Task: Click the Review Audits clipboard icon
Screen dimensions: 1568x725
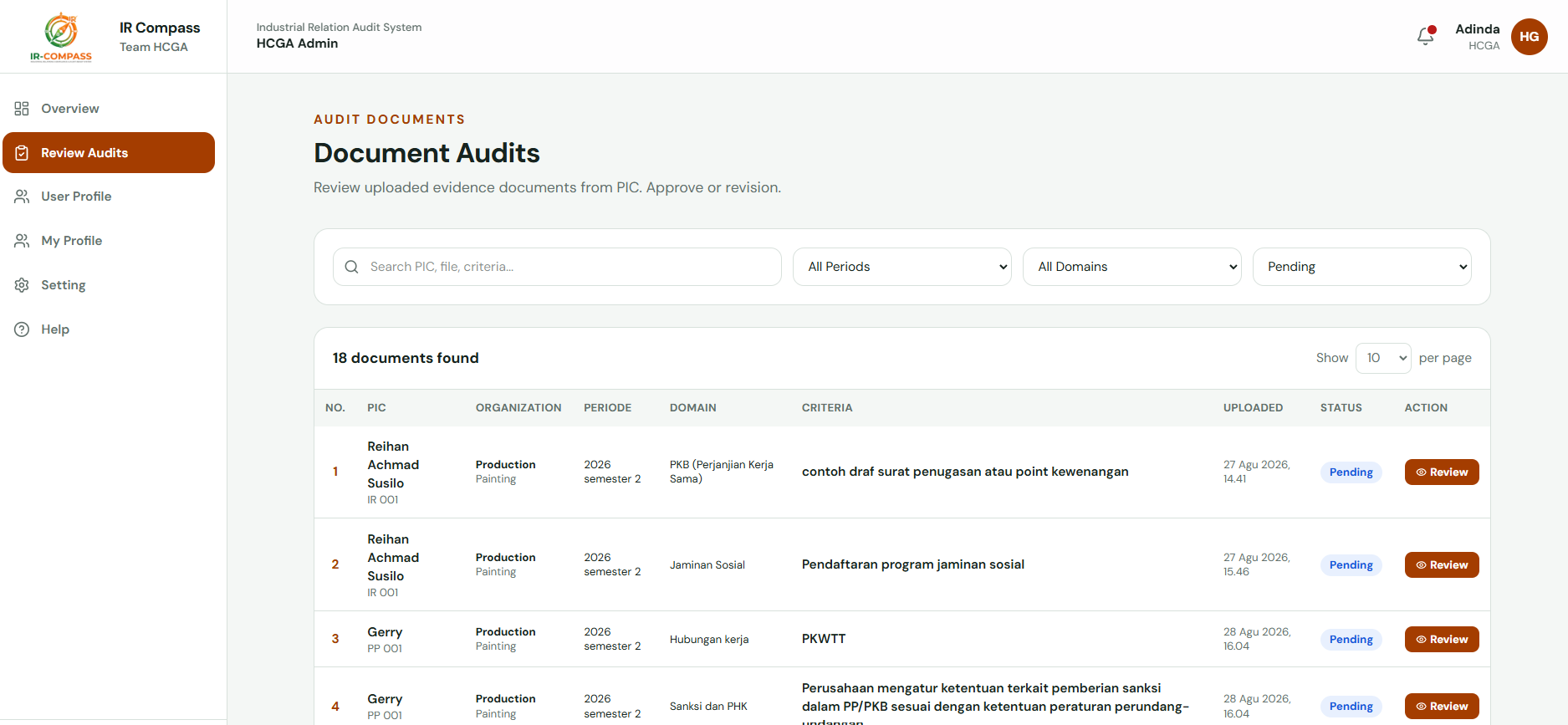Action: pyautogui.click(x=22, y=153)
